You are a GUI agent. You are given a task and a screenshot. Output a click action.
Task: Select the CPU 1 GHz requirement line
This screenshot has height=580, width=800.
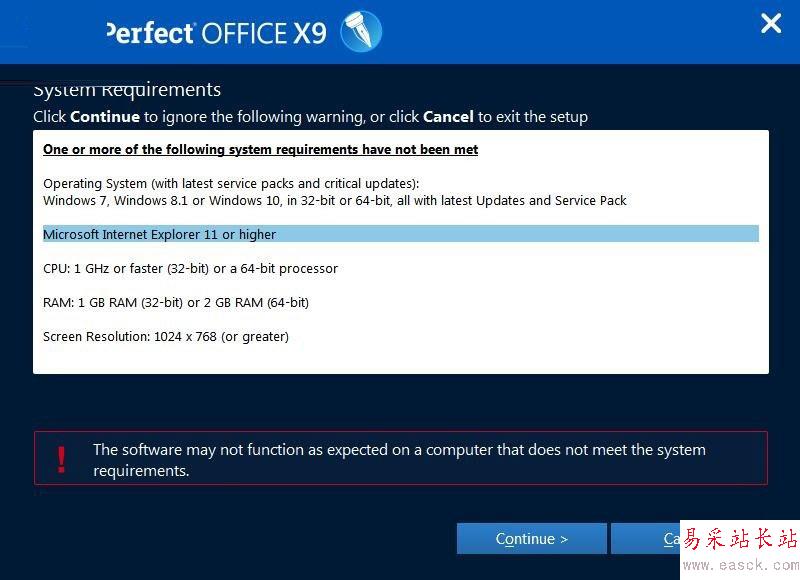(190, 268)
